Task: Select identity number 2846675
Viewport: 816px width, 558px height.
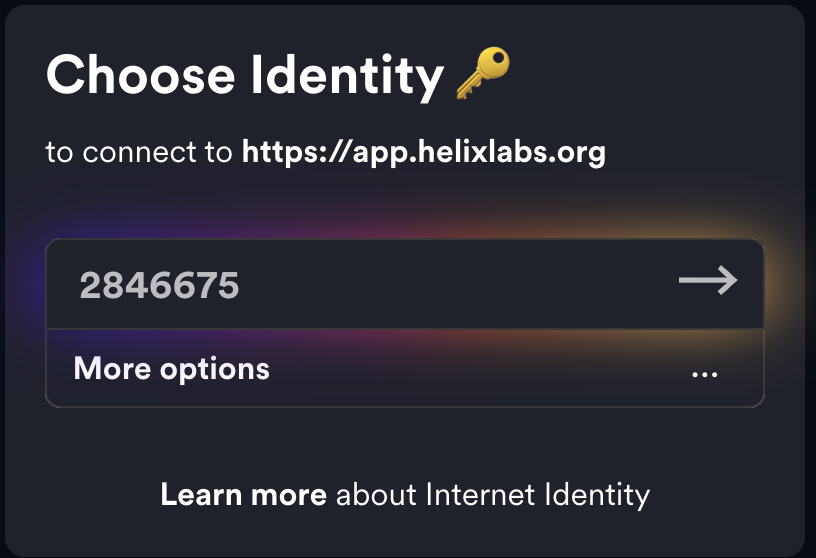Action: point(160,287)
